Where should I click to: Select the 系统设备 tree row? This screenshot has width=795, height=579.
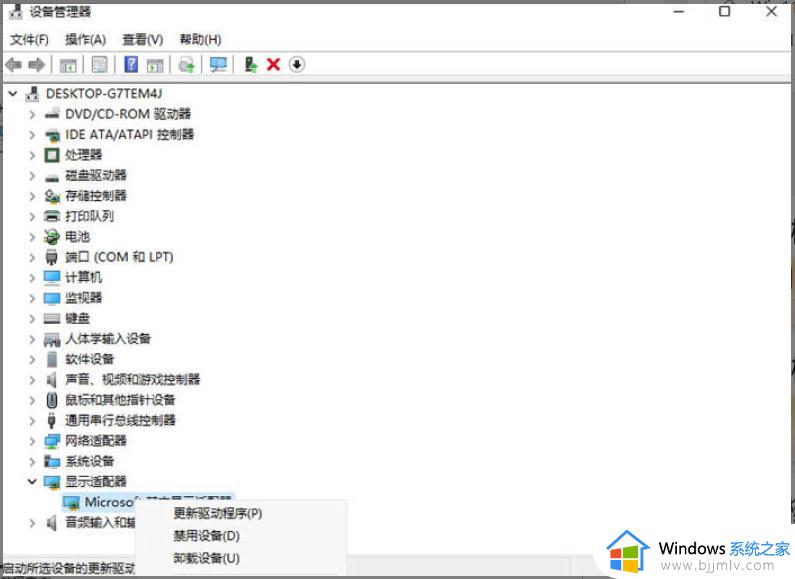pyautogui.click(x=89, y=461)
